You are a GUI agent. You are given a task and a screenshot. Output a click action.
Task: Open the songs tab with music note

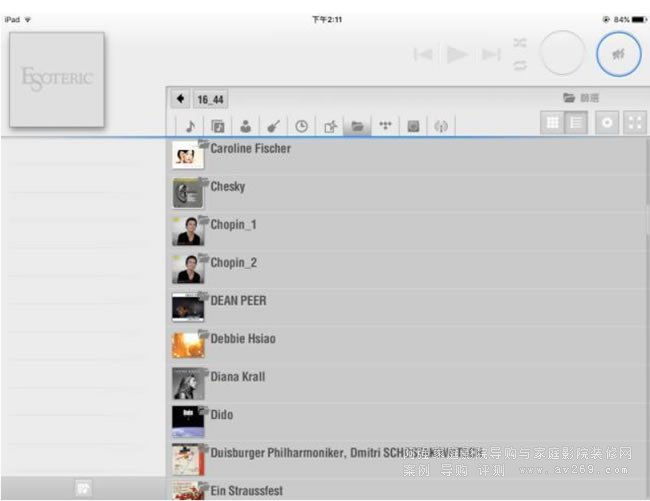(x=189, y=126)
